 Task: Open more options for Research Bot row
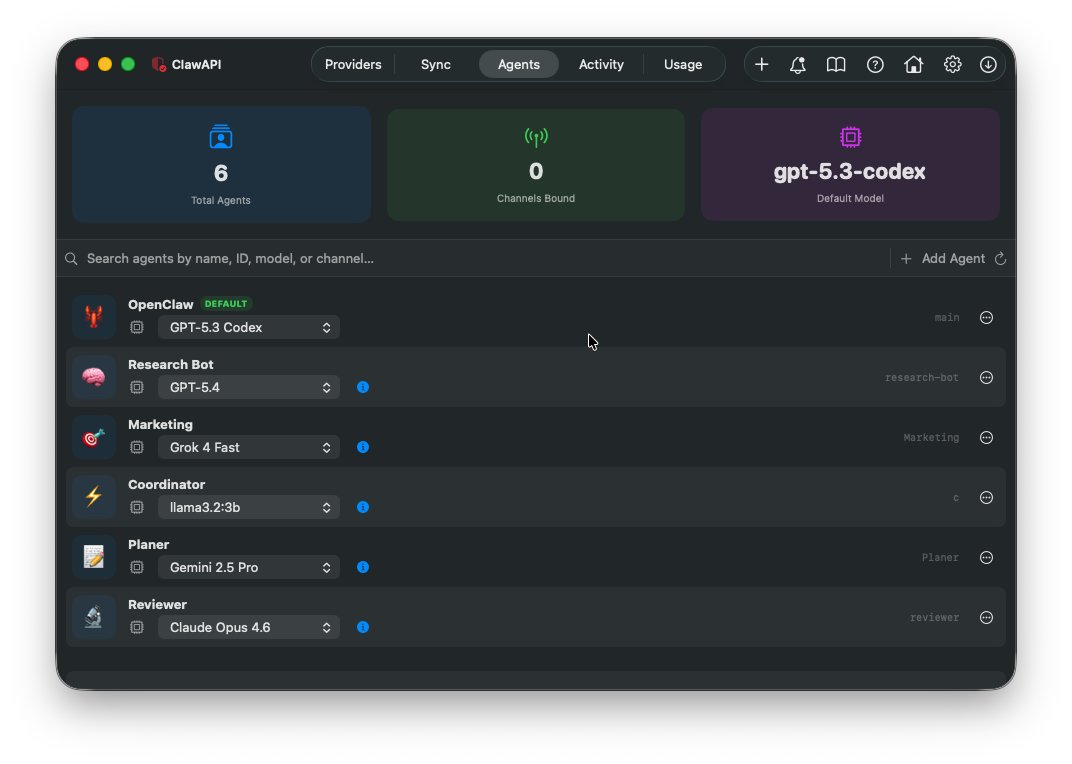pyautogui.click(x=986, y=378)
